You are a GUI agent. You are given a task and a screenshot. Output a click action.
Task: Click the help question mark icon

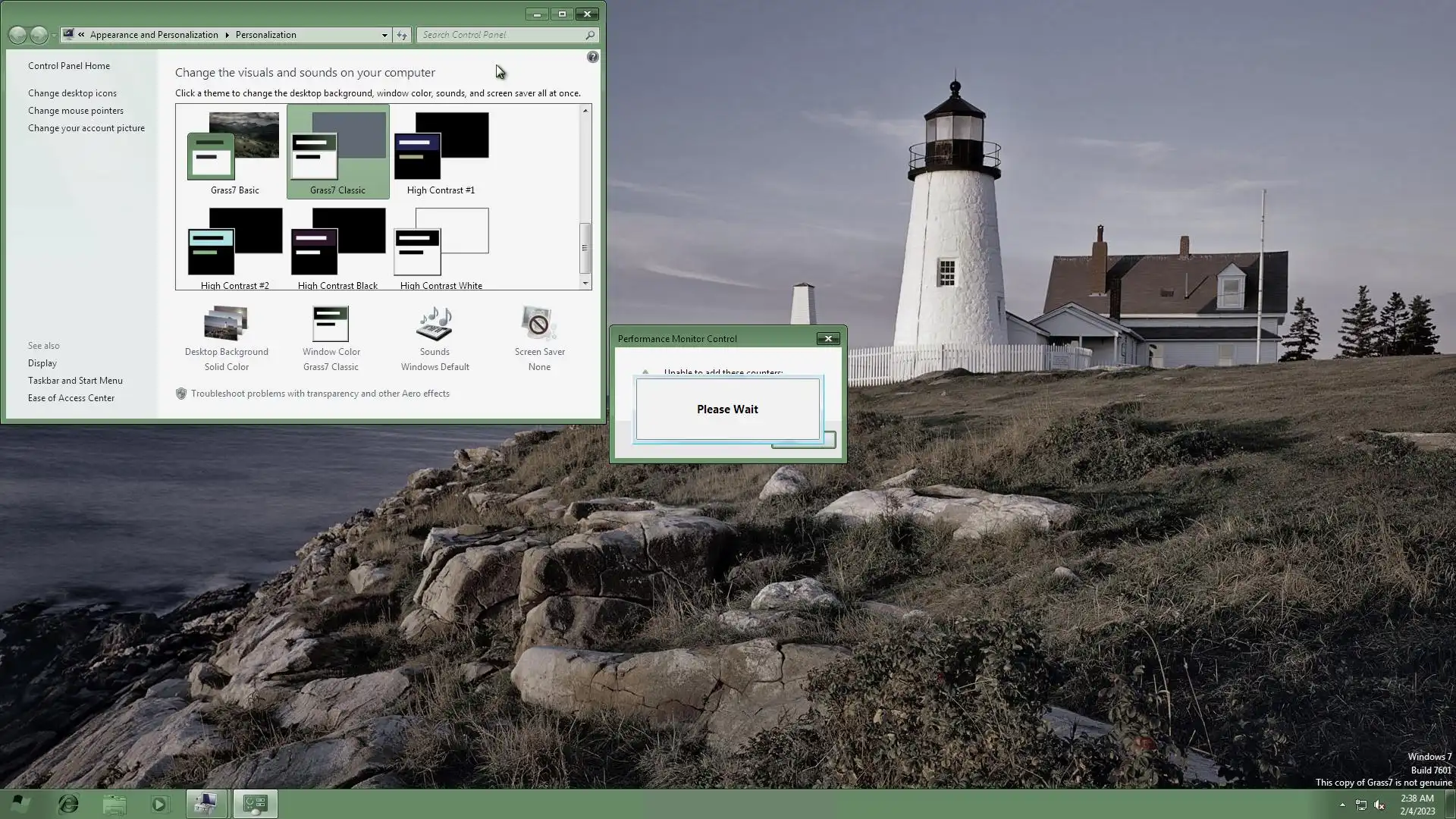tap(592, 57)
